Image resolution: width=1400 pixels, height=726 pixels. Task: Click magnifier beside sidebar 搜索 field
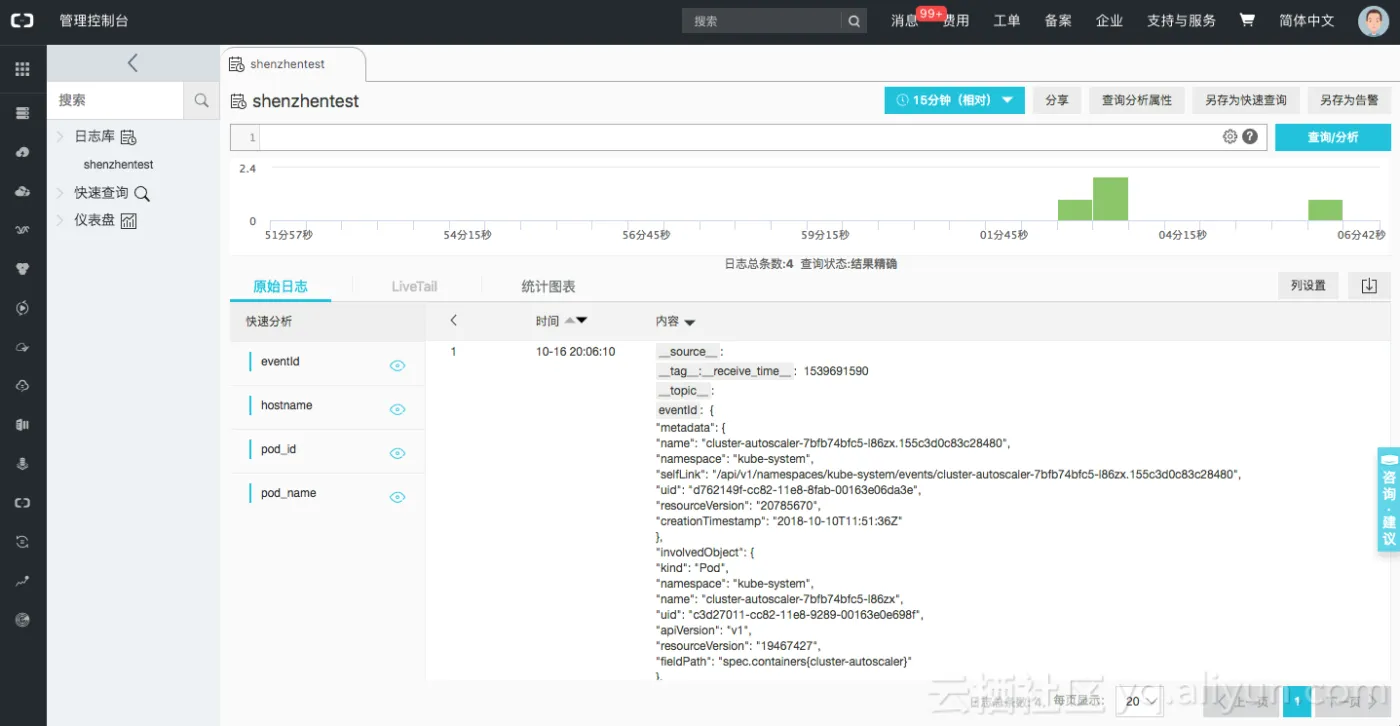[201, 100]
